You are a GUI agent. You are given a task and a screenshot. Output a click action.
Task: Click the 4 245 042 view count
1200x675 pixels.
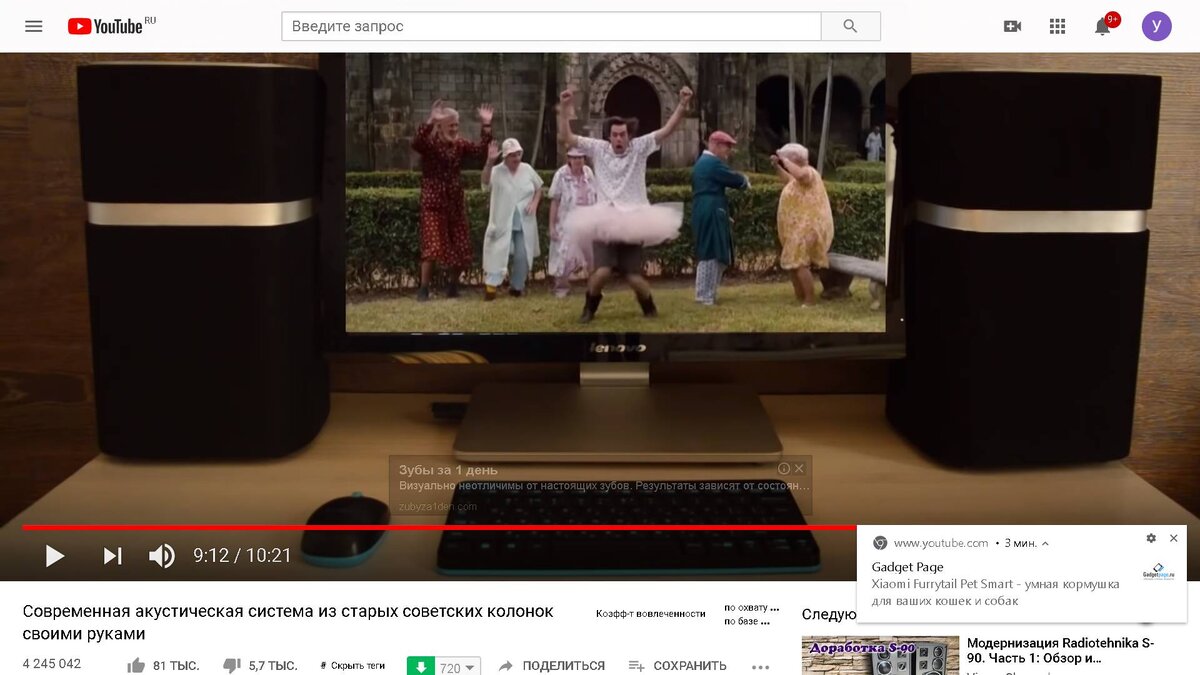click(x=52, y=663)
